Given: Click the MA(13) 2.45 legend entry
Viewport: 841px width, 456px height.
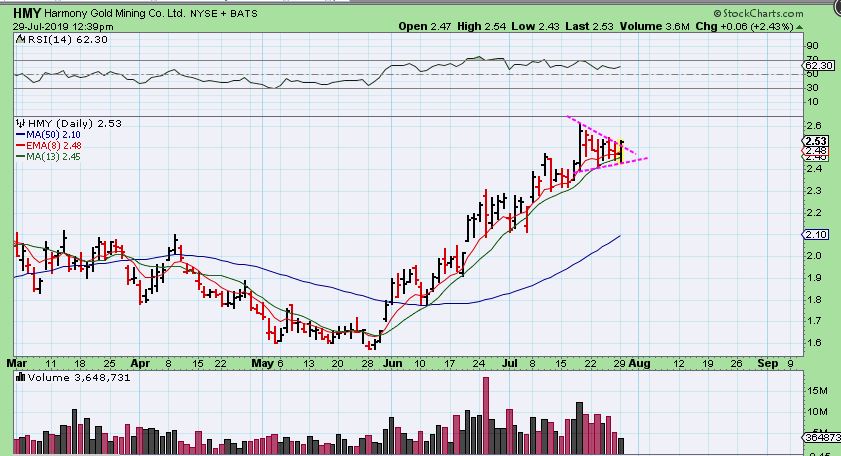Looking at the screenshot, I should pos(48,157).
